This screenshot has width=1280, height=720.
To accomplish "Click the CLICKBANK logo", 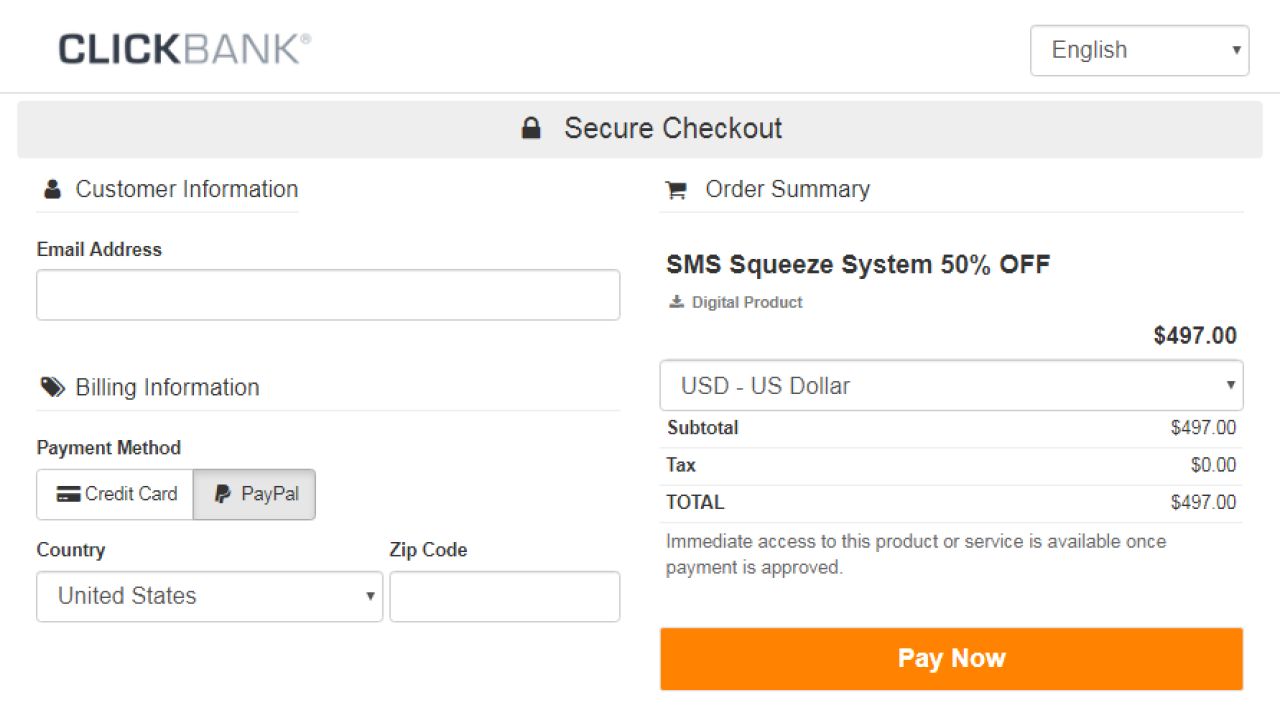I will (183, 47).
